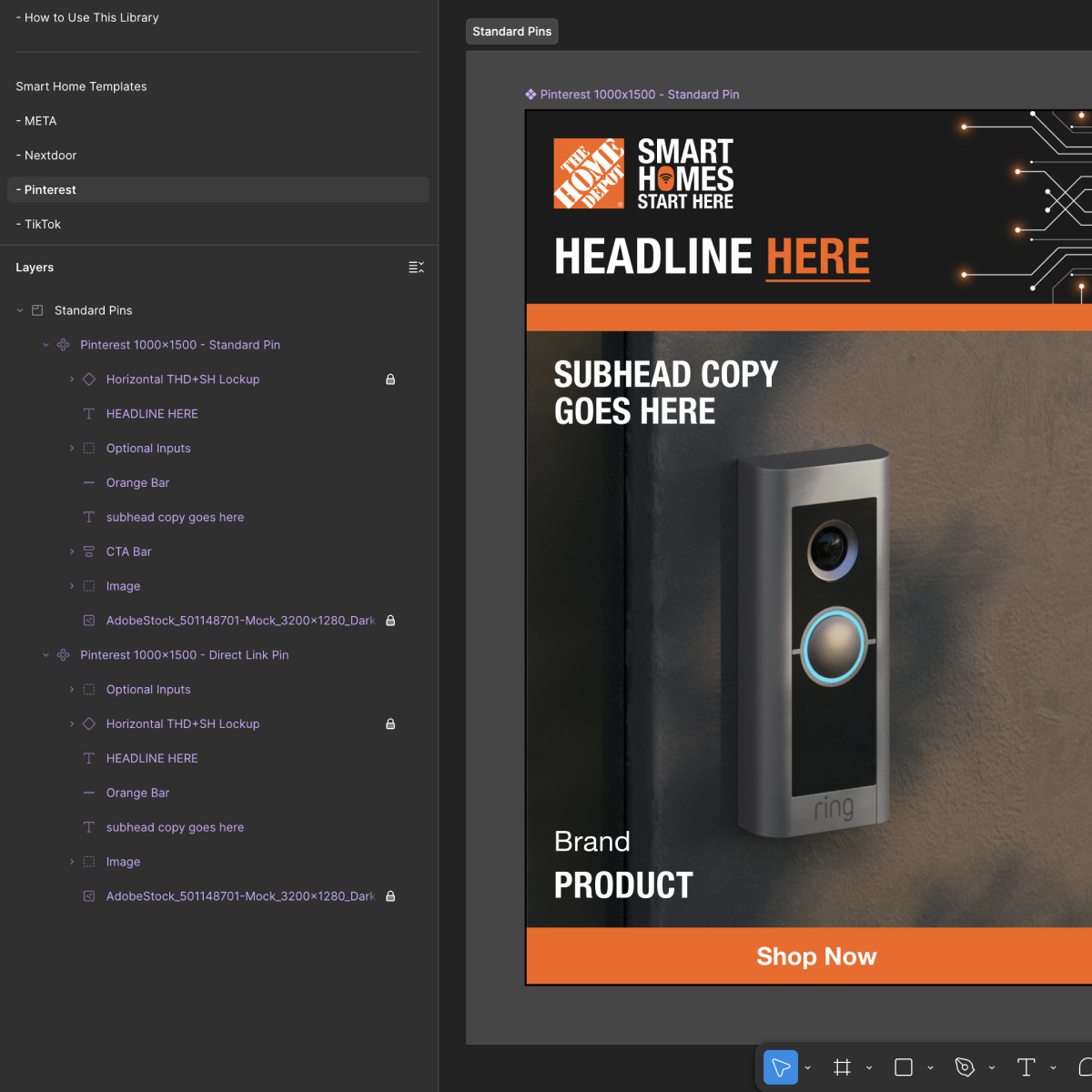1092x1092 pixels.
Task: Select the orange bar under the headline
Action: click(x=809, y=317)
